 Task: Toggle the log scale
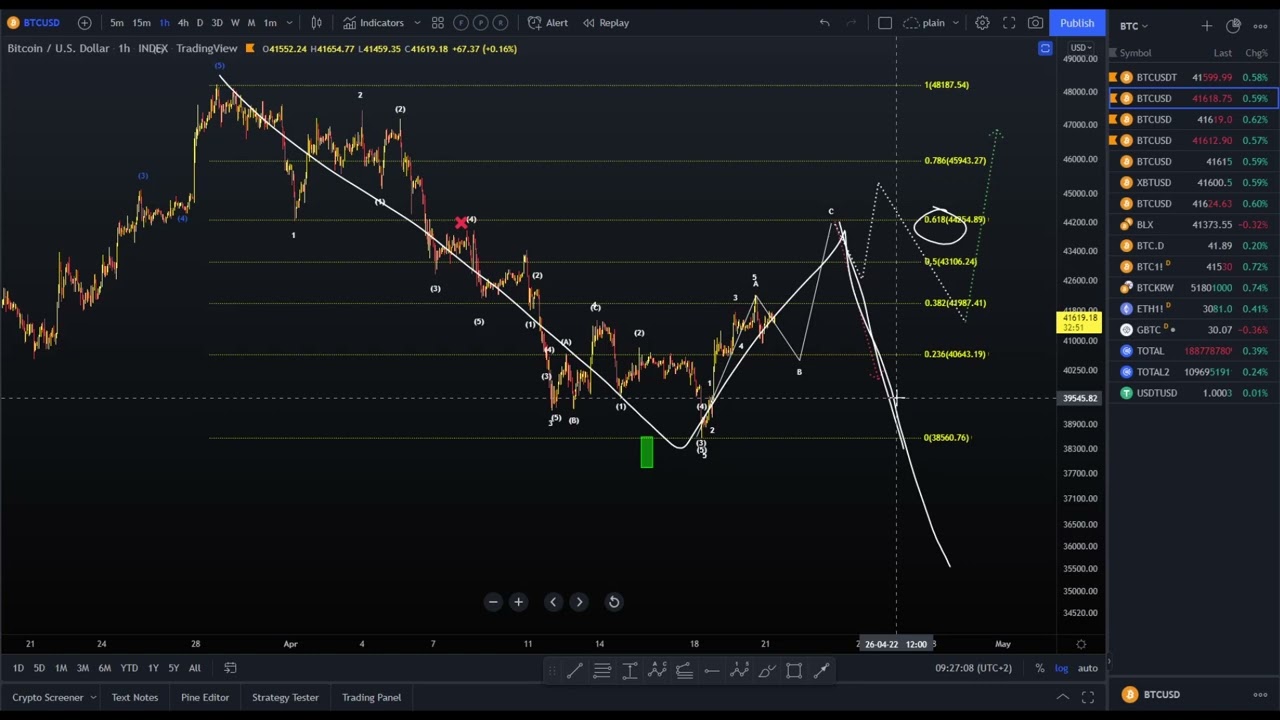[1061, 668]
